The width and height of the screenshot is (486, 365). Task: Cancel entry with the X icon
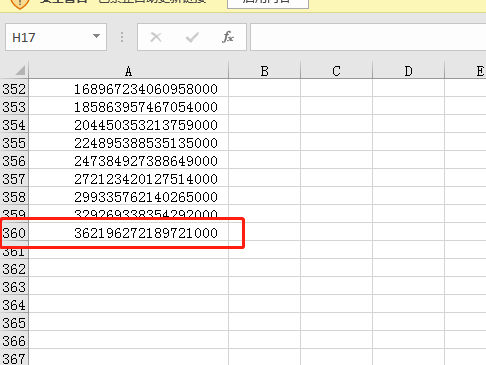156,37
